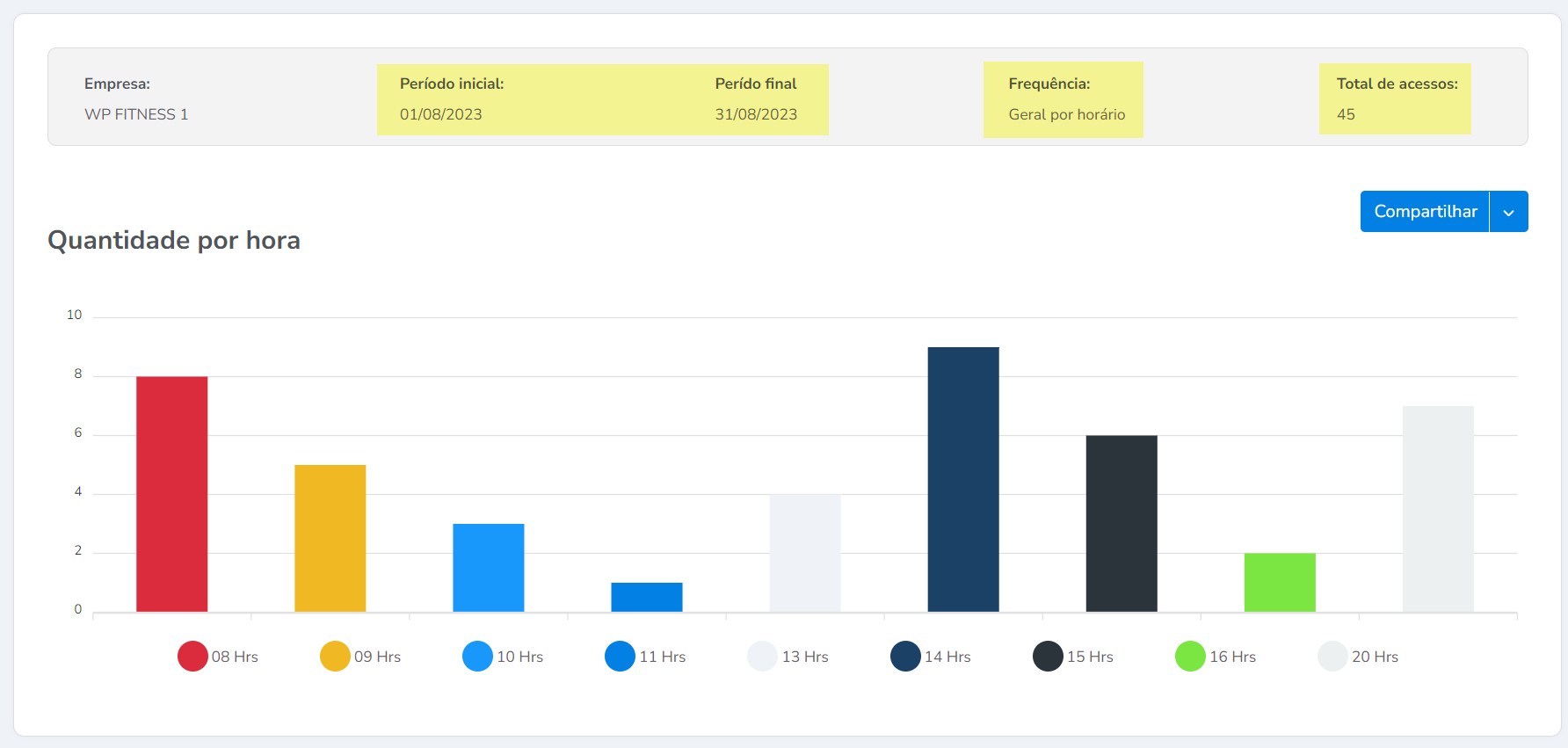The width and height of the screenshot is (1568, 748).
Task: Hide the 10 Hrs series in legend
Action: (x=477, y=657)
